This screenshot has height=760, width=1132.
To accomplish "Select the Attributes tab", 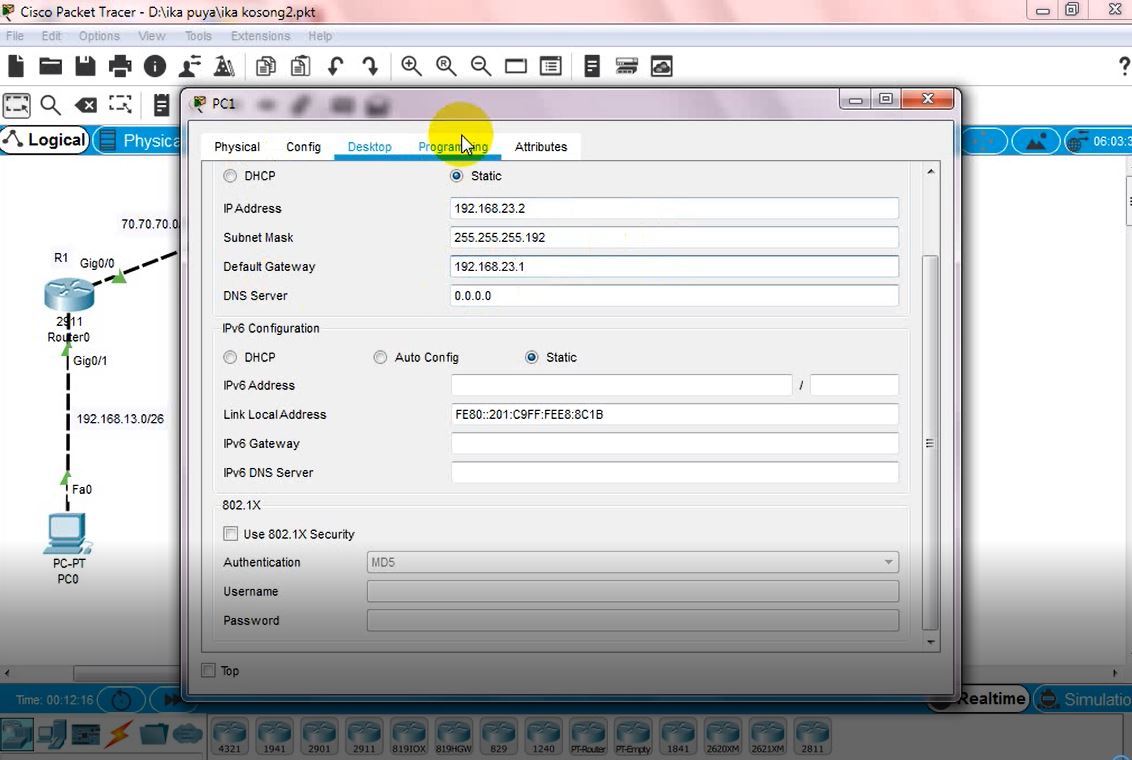I will pyautogui.click(x=540, y=146).
